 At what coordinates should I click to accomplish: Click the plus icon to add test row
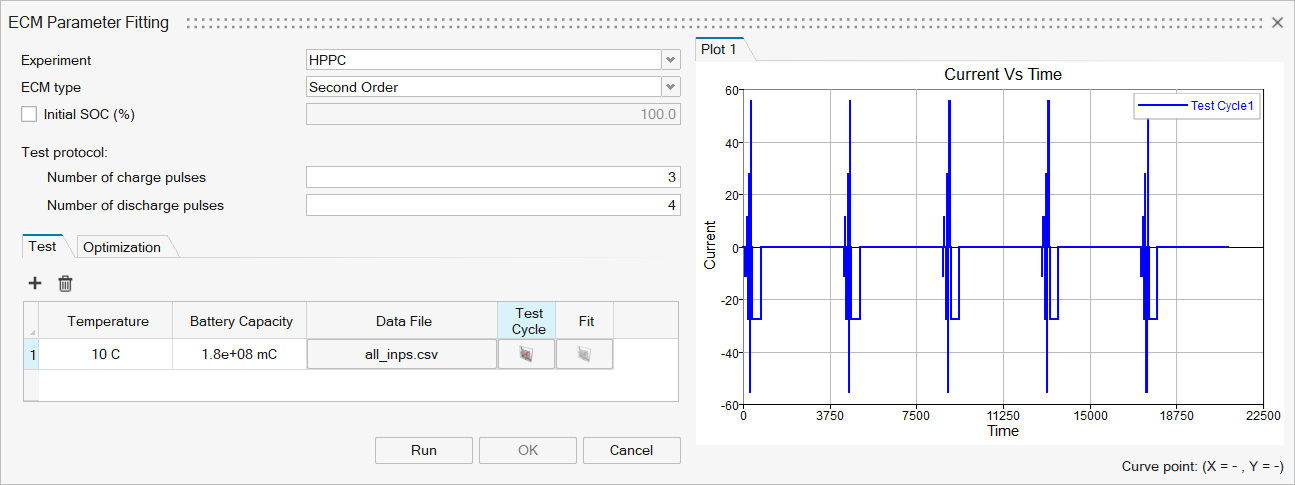click(35, 284)
